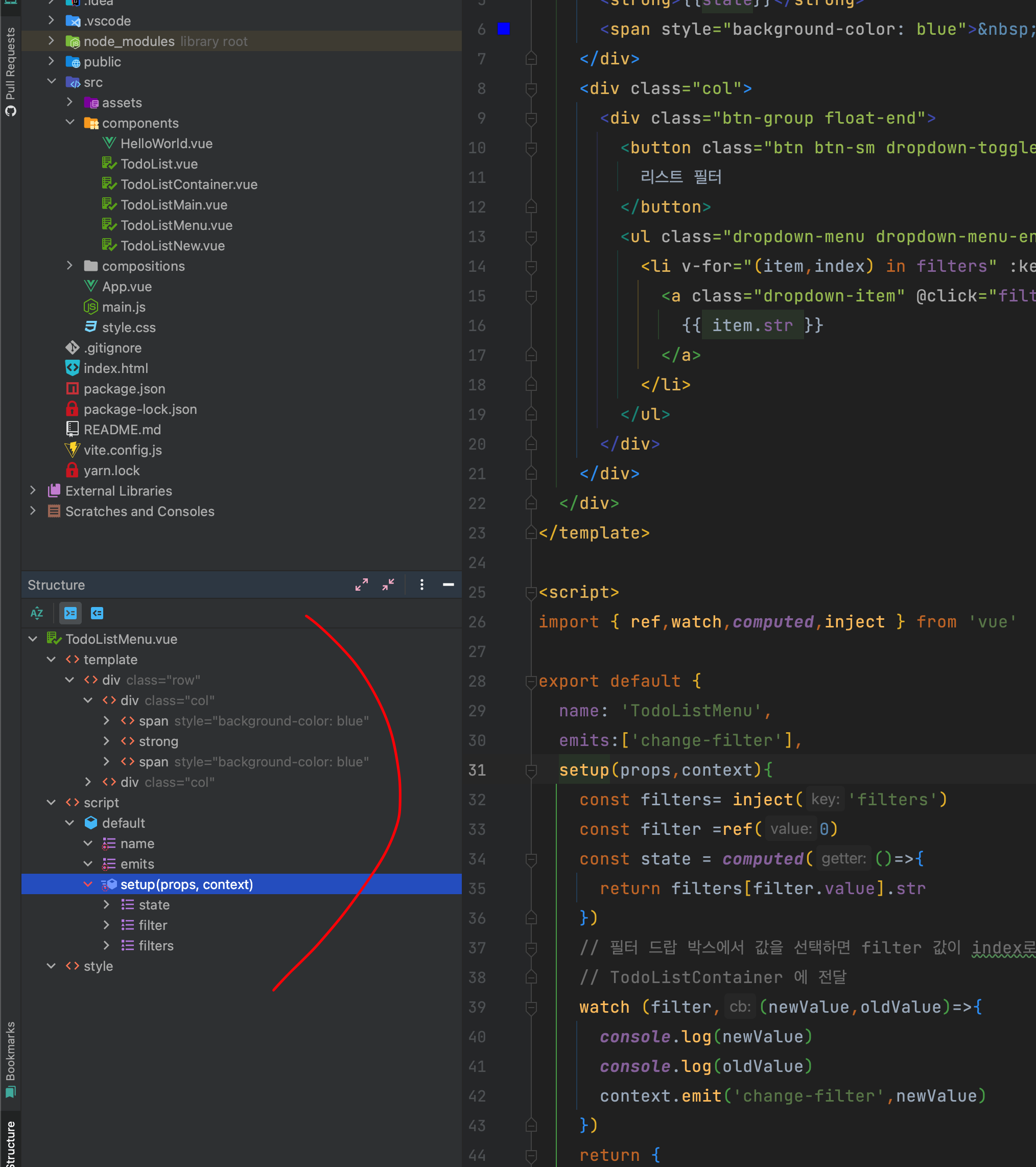The width and height of the screenshot is (1036, 1167).
Task: Click the index.html file icon
Action: 72,368
